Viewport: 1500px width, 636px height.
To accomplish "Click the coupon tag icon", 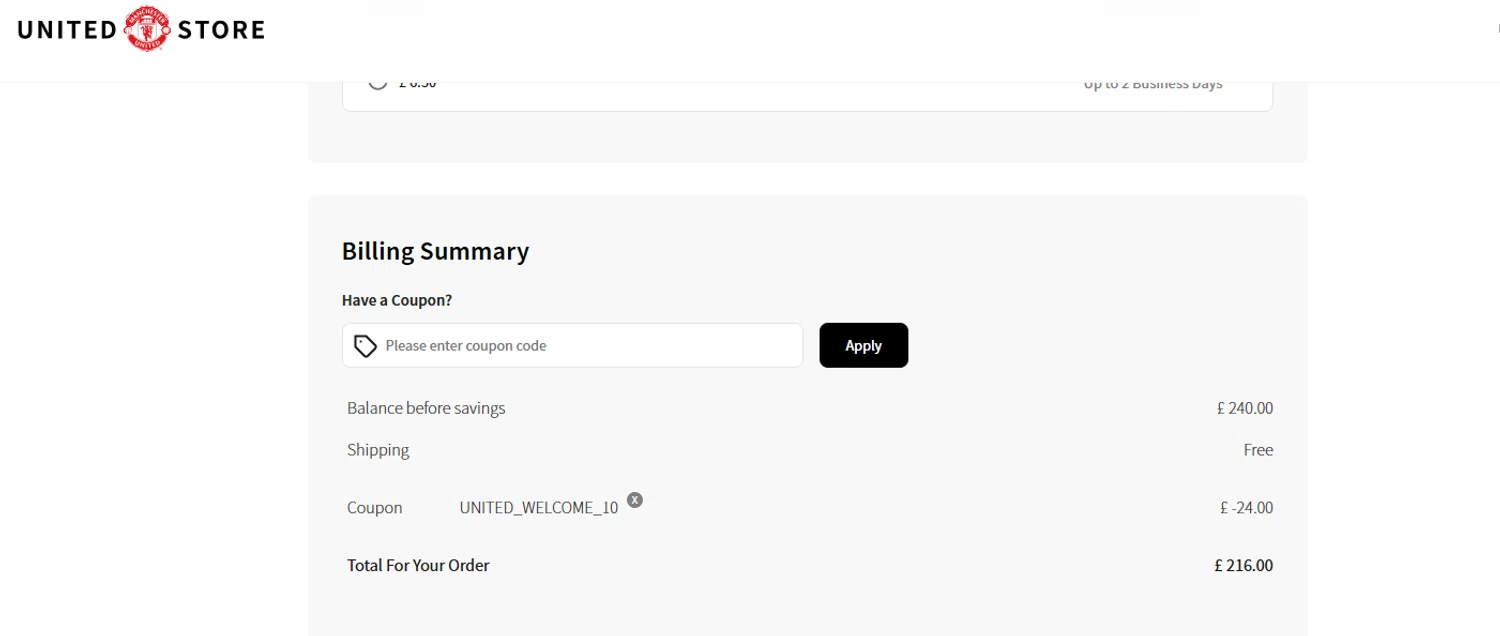I will (x=366, y=346).
